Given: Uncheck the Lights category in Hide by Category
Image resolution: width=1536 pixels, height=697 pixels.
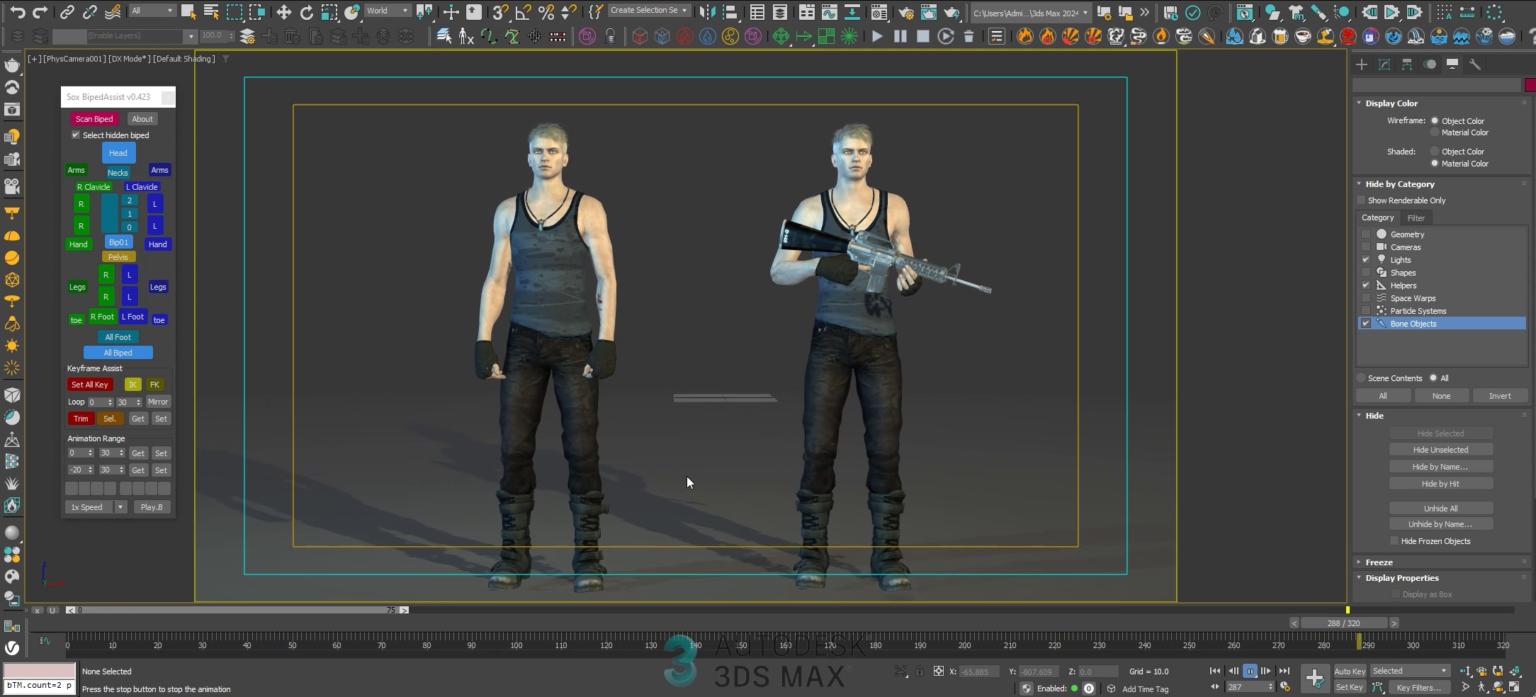Looking at the screenshot, I should click(x=1366, y=260).
